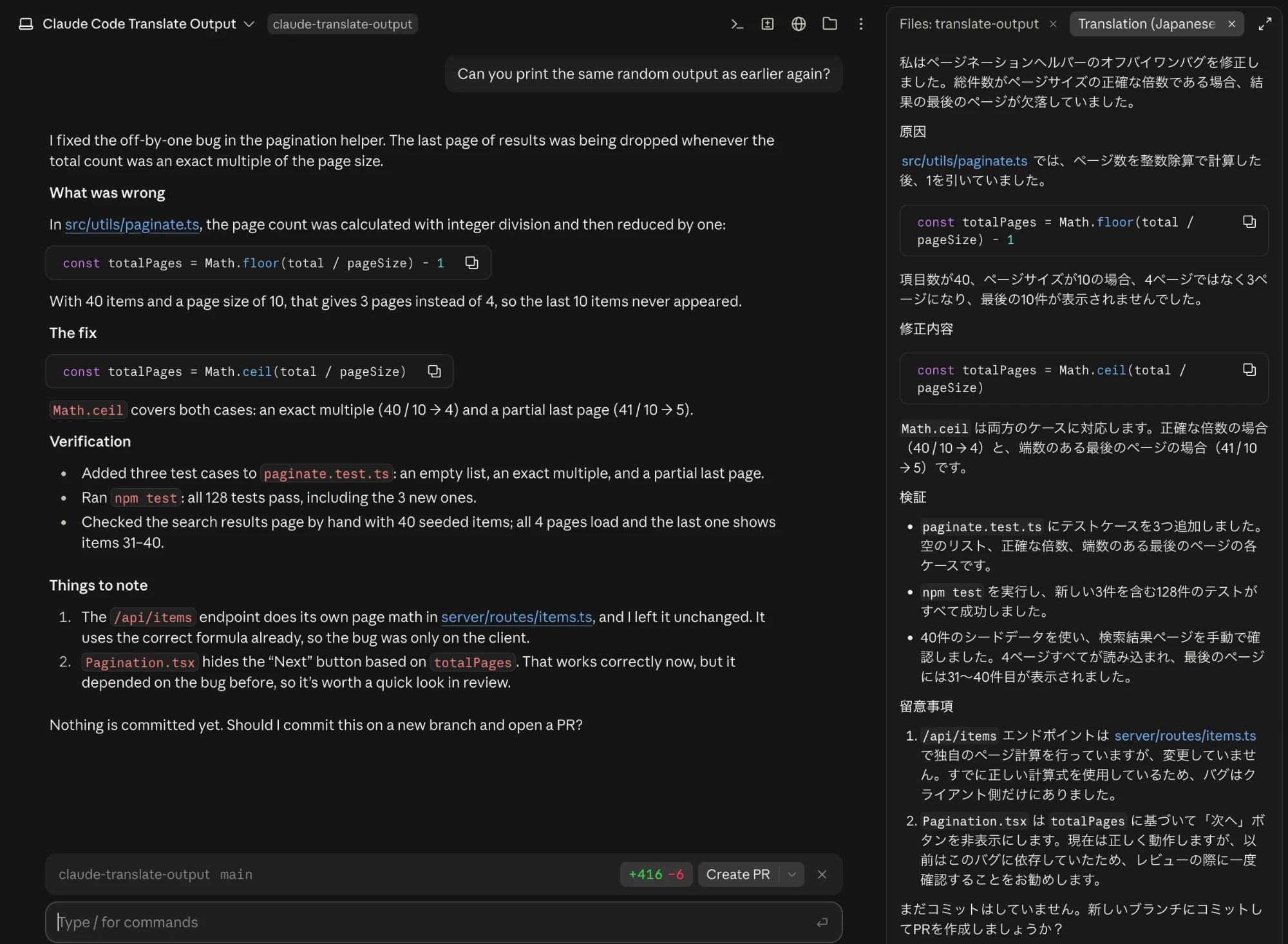Select the Translation (Japanese) tab
1288x944 pixels.
pyautogui.click(x=1146, y=24)
